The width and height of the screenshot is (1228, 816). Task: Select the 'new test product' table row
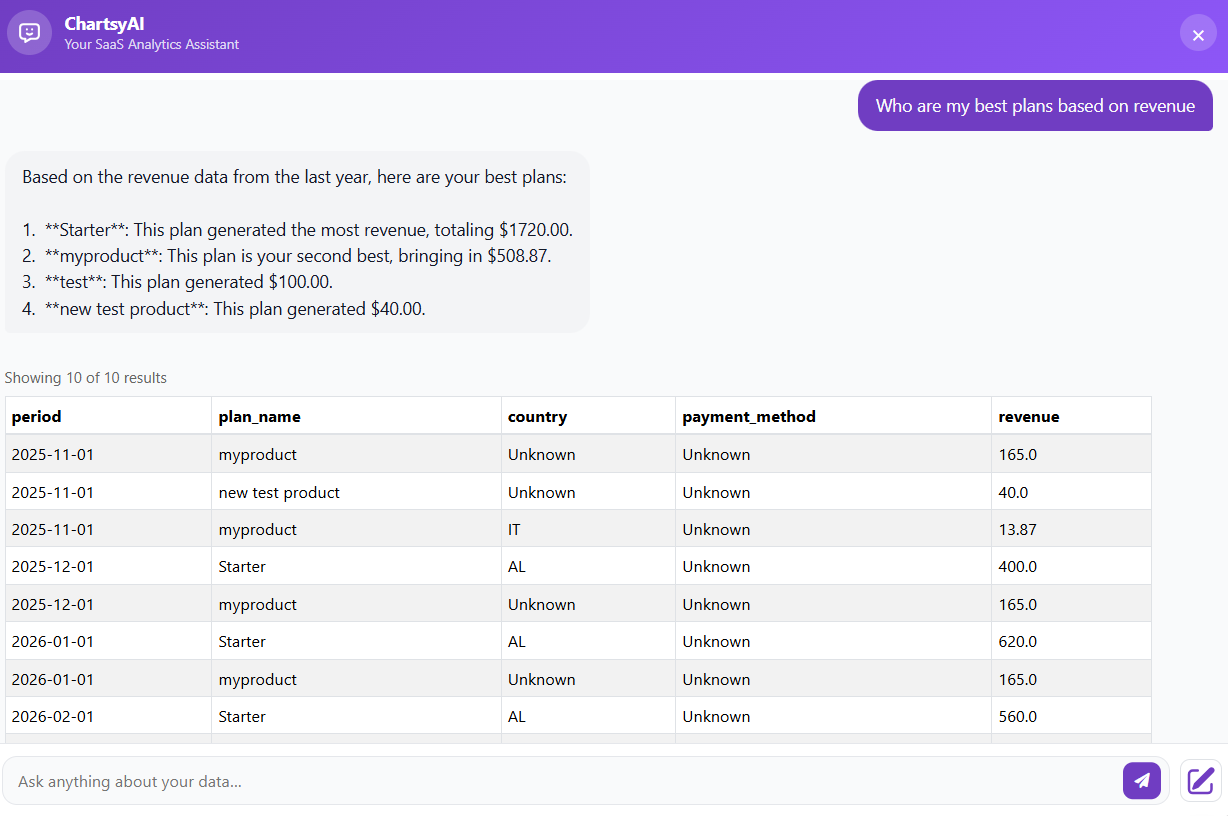(x=400, y=492)
